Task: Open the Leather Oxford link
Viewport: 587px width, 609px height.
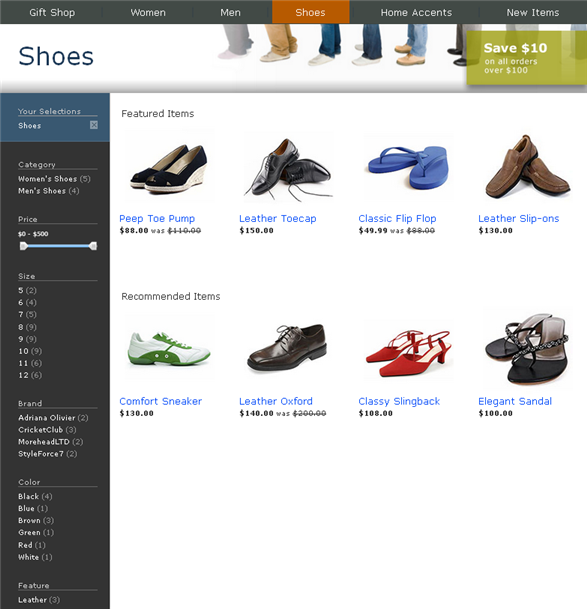Action: [x=276, y=401]
